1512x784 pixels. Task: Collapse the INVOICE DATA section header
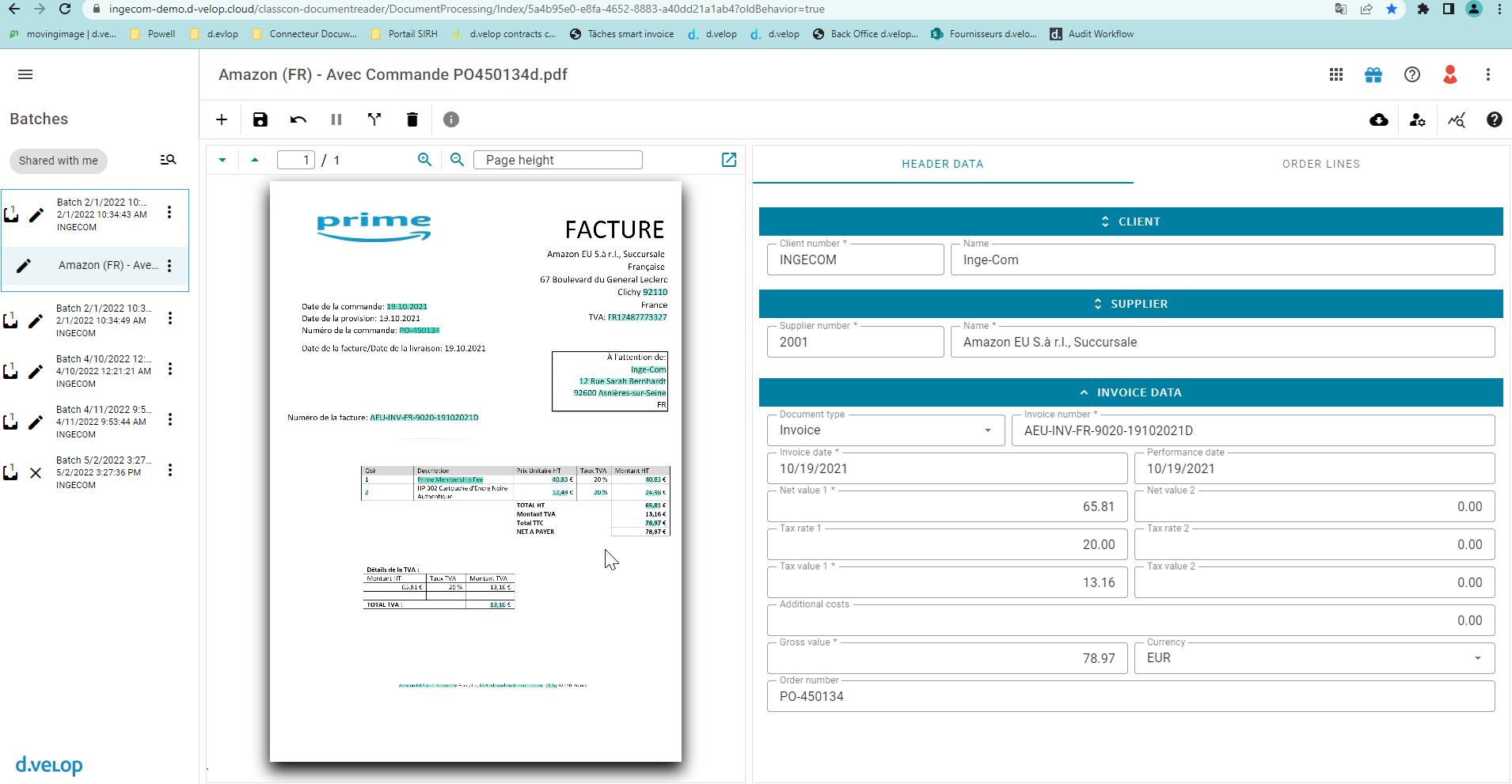point(1131,392)
